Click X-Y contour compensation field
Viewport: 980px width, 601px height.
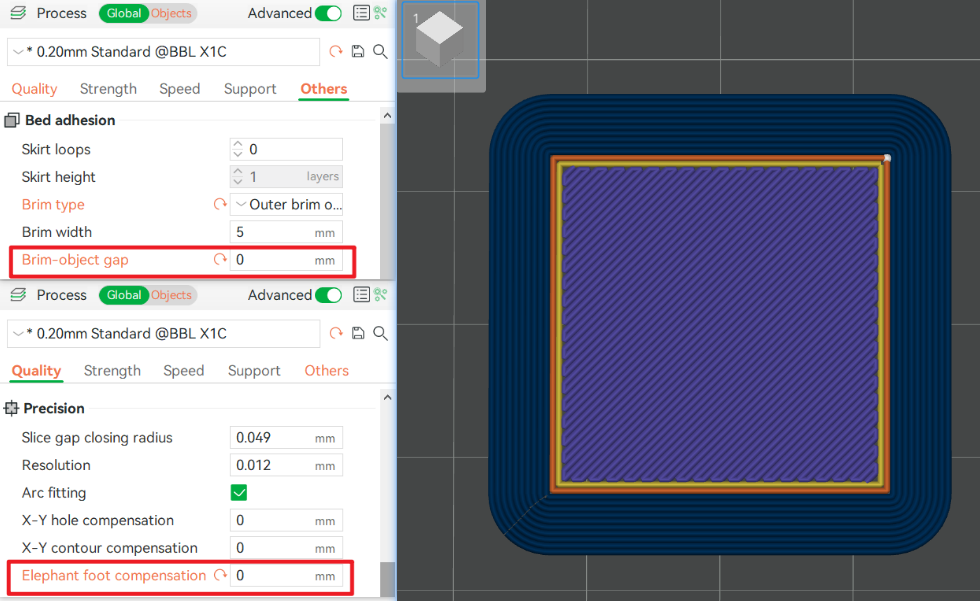point(286,547)
